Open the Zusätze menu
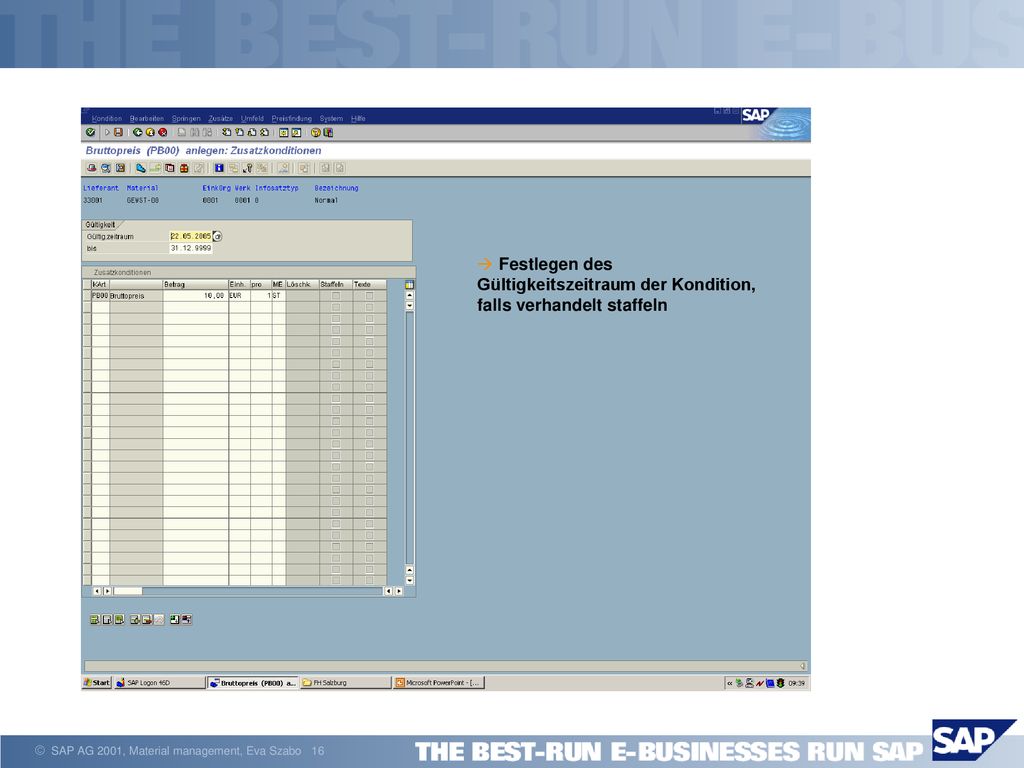Image resolution: width=1024 pixels, height=768 pixels. click(221, 119)
